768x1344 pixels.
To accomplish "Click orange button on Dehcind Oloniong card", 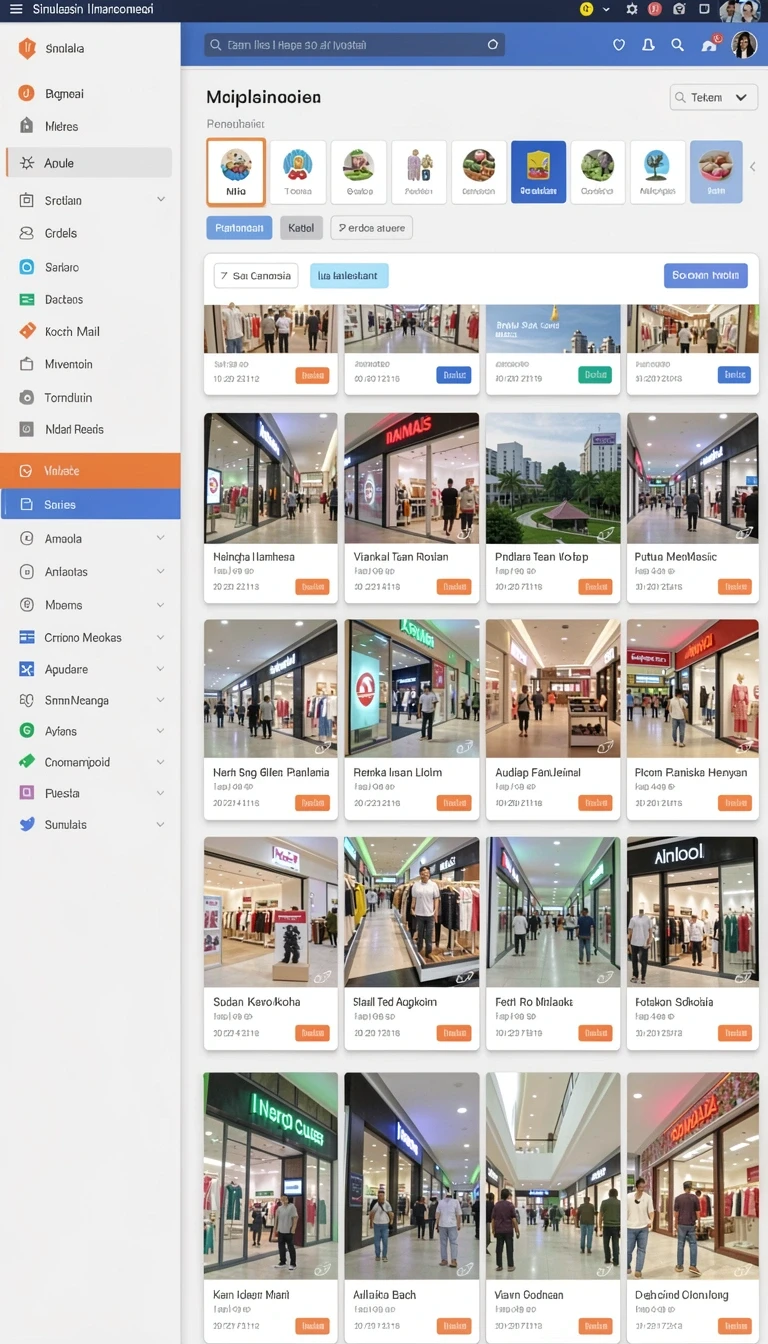I will [x=735, y=1326].
